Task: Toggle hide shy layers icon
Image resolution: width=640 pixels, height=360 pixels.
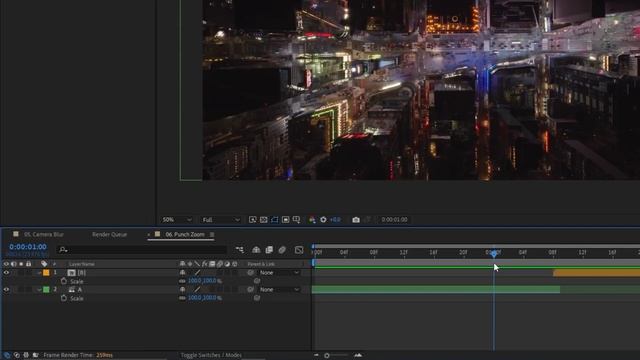Action: [256, 250]
